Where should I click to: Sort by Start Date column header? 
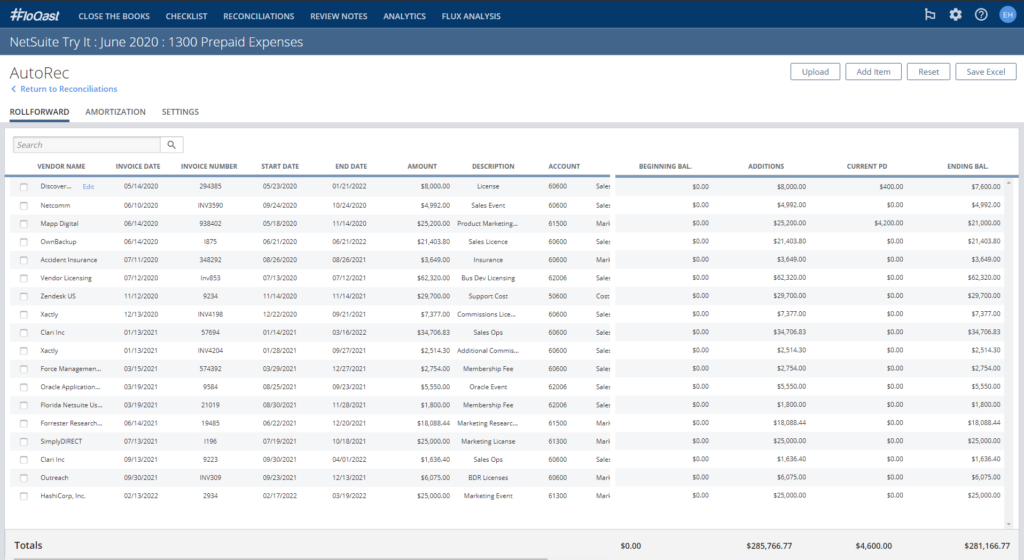tap(280, 166)
